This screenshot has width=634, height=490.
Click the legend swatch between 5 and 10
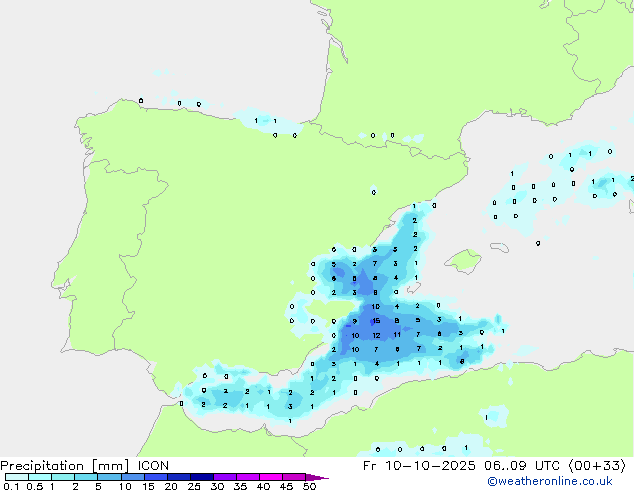point(109,477)
